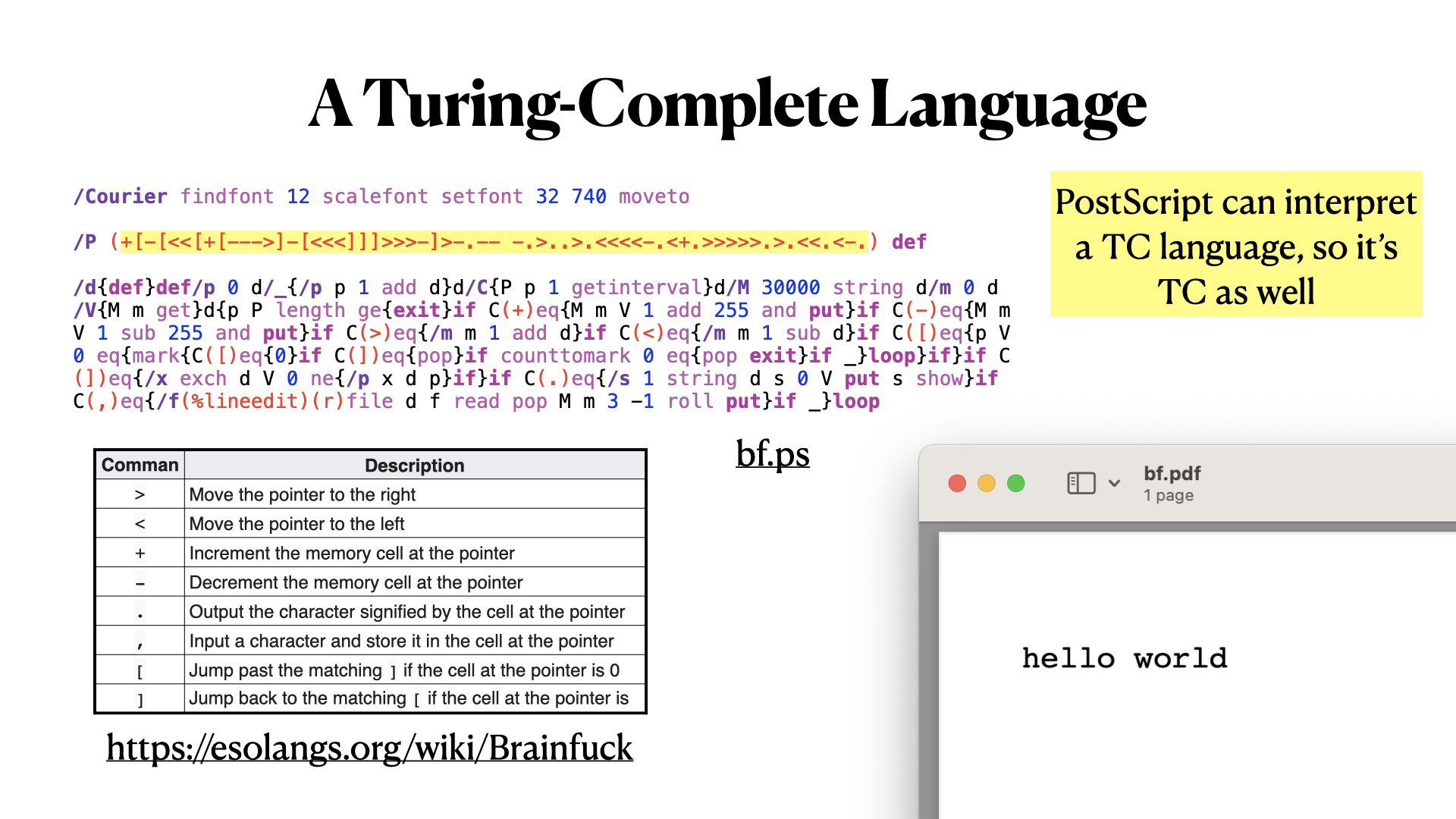Expand the sidebar view options chevron
This screenshot has width=1456, height=819.
pyautogui.click(x=1114, y=483)
